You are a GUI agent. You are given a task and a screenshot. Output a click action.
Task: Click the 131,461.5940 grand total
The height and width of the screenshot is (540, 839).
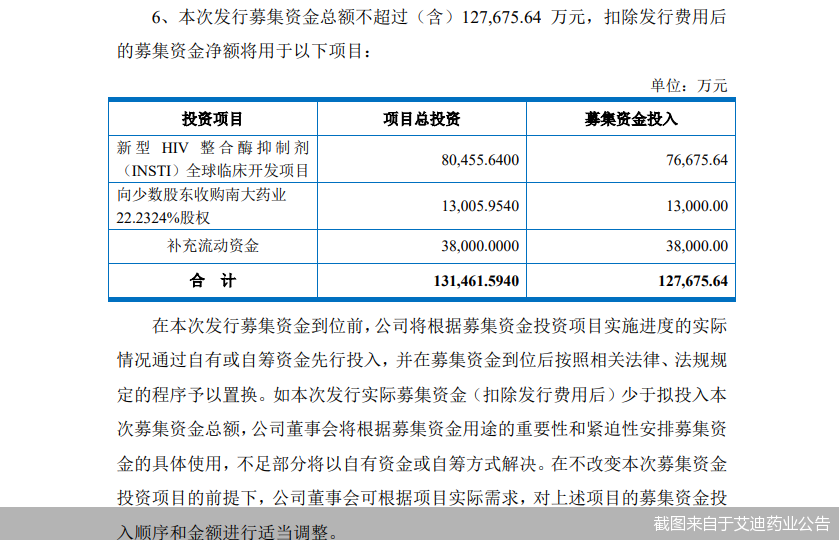[476, 281]
